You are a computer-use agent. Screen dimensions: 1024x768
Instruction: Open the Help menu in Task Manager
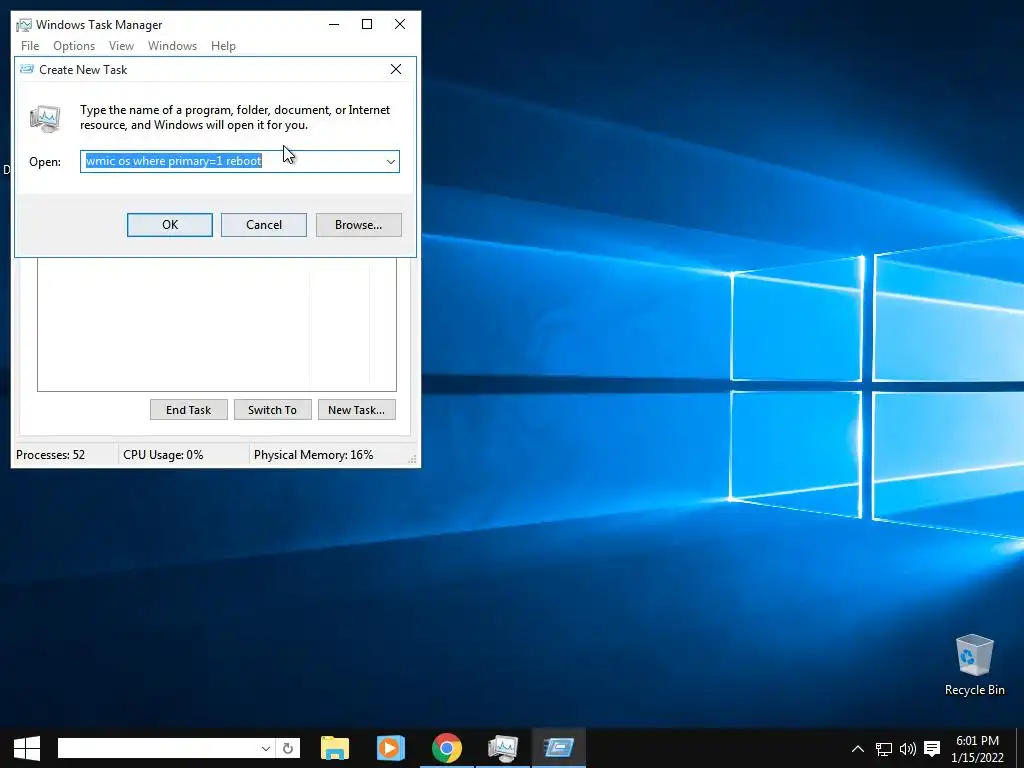tap(223, 46)
